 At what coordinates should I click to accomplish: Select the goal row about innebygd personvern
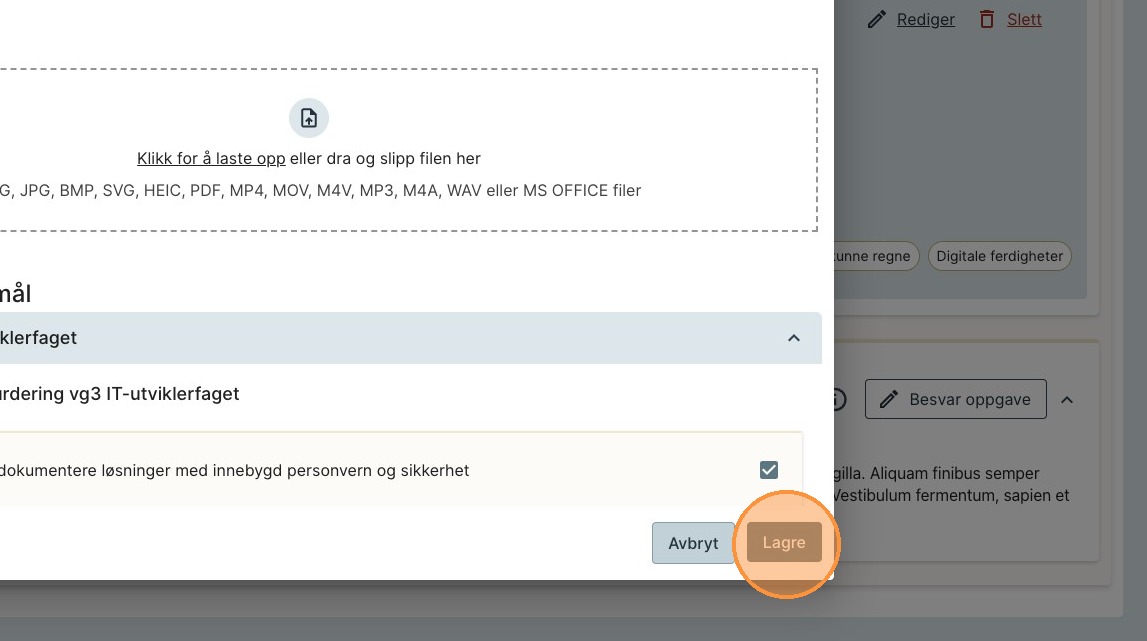coord(300,470)
